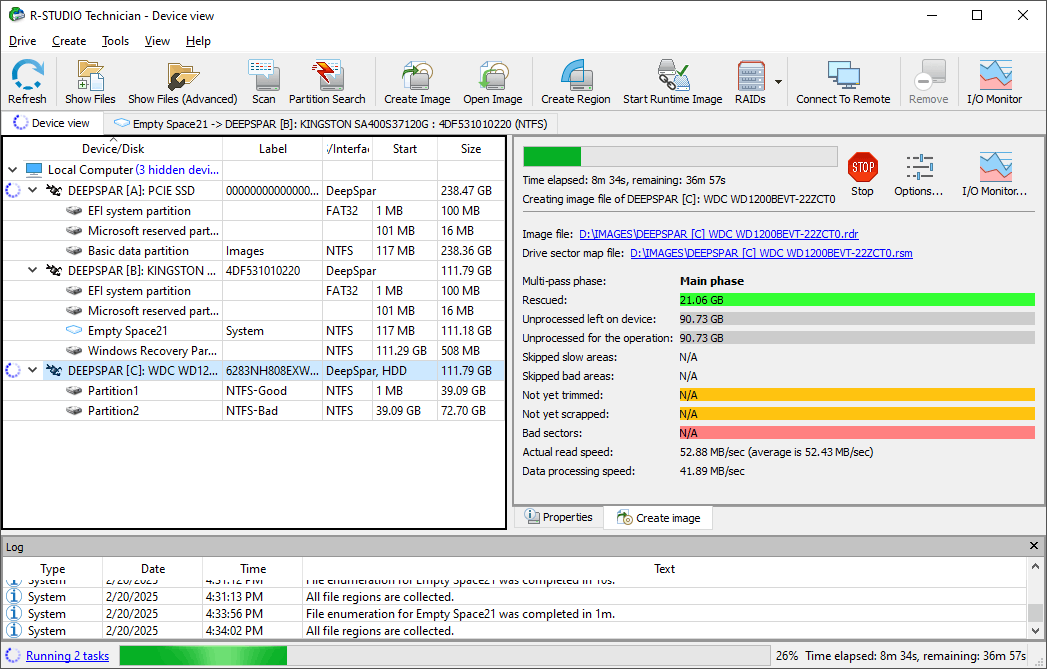Click the DEEPSPAR [B] KINGSTON drive icon
This screenshot has width=1047, height=669.
54,270
